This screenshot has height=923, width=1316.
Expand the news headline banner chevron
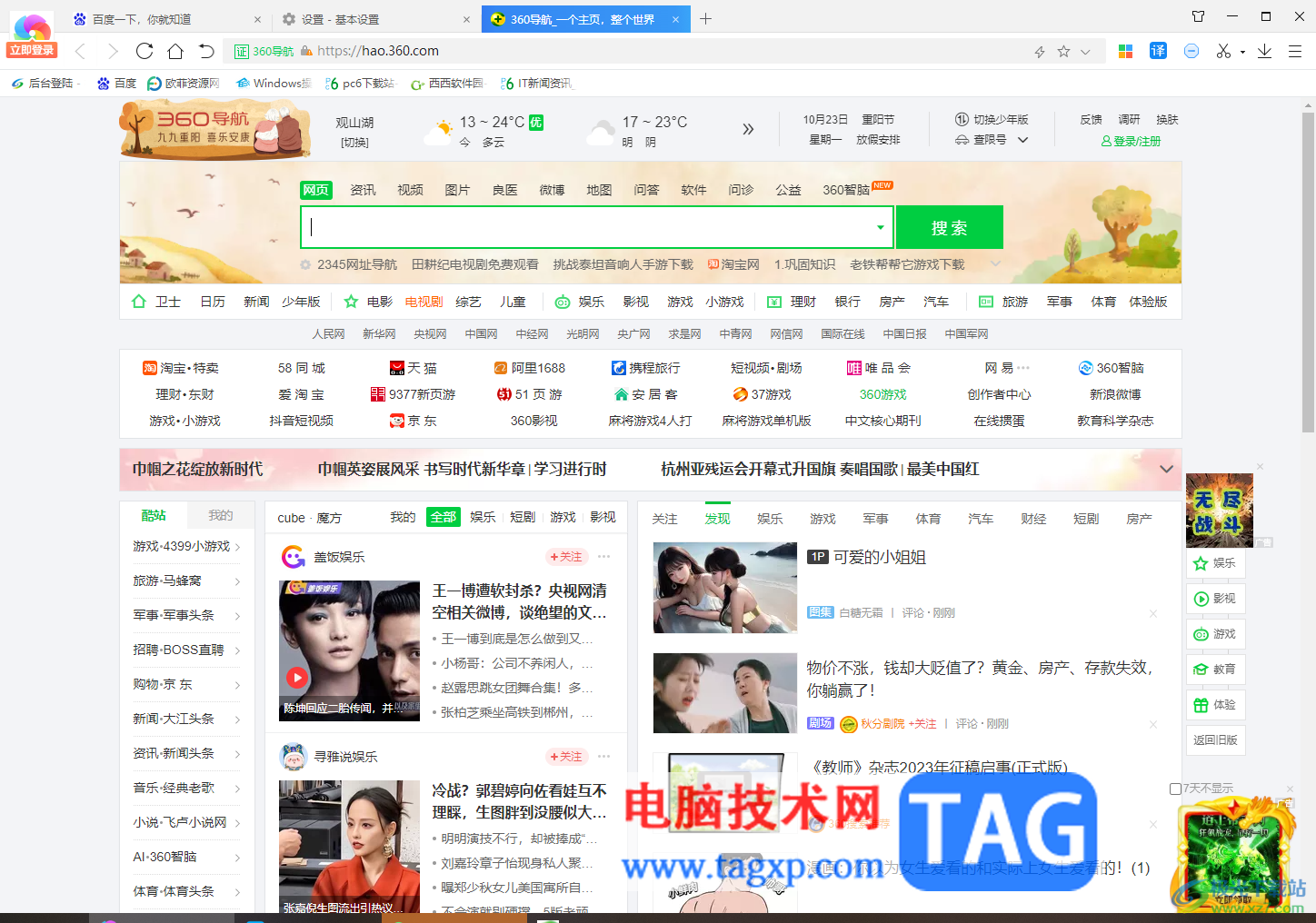(1166, 469)
